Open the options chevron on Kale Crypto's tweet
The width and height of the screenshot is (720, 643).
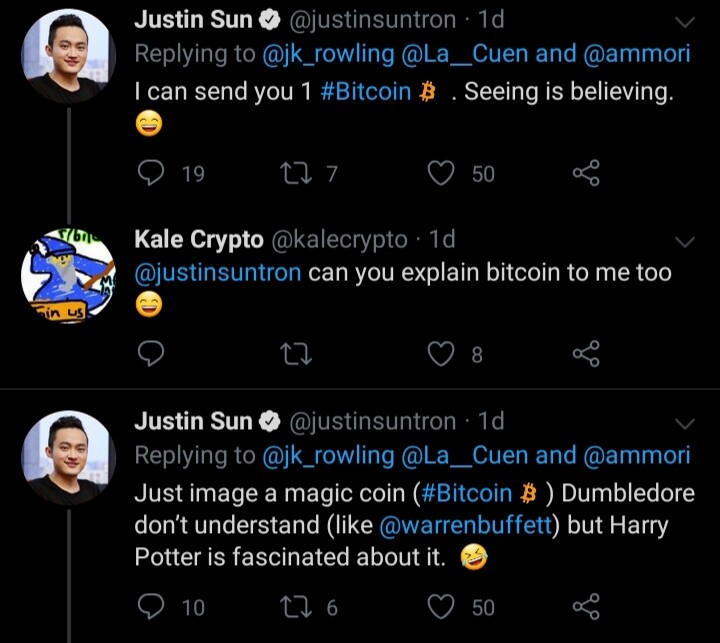click(x=685, y=242)
